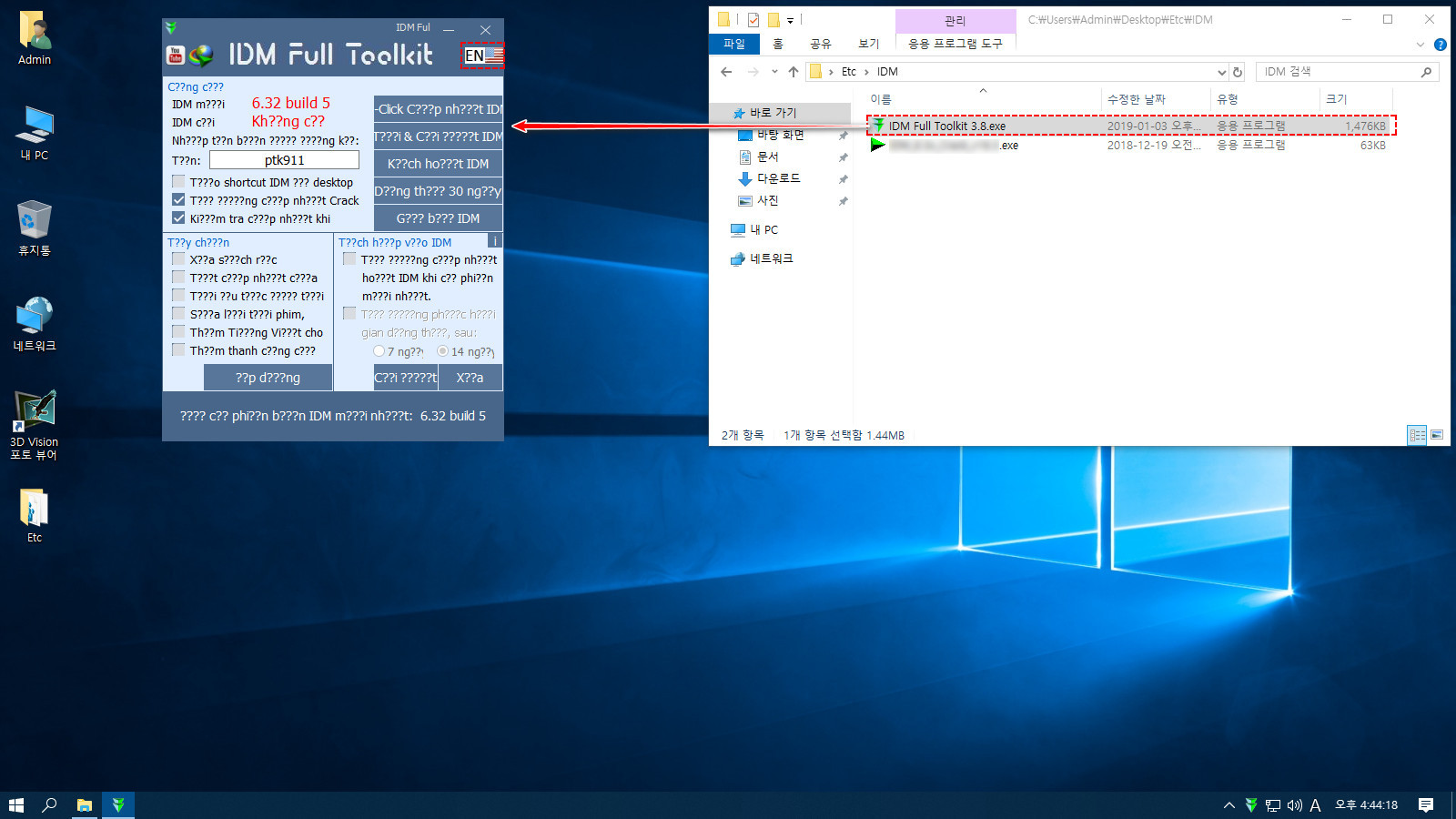Open the volume control in the system tray
This screenshot has height=819, width=1456.
click(1295, 805)
